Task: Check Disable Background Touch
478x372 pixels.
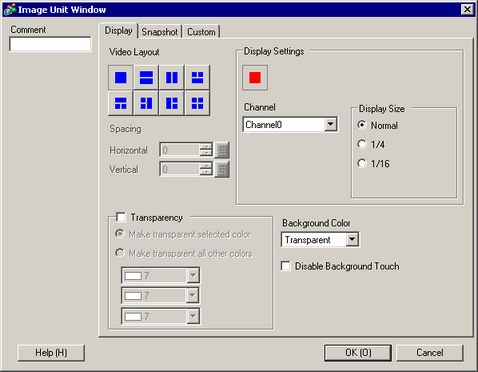Action: [286, 266]
